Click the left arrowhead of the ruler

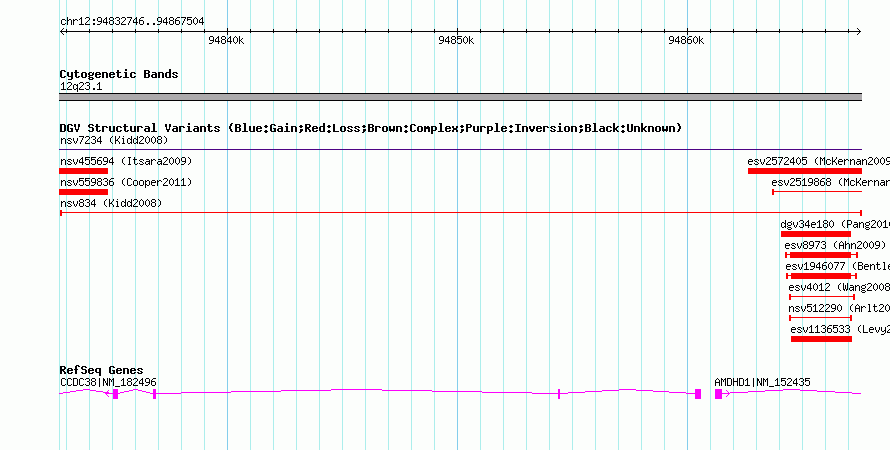pos(62,32)
